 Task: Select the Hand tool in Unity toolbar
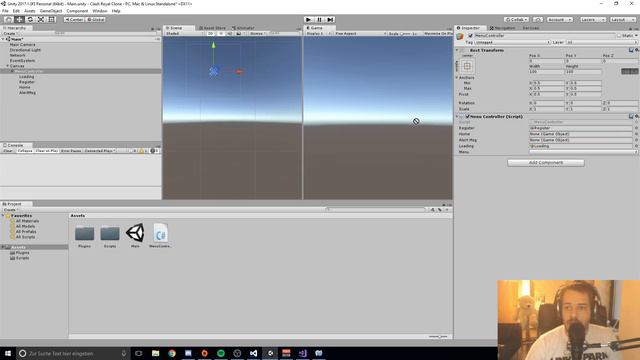(8, 20)
